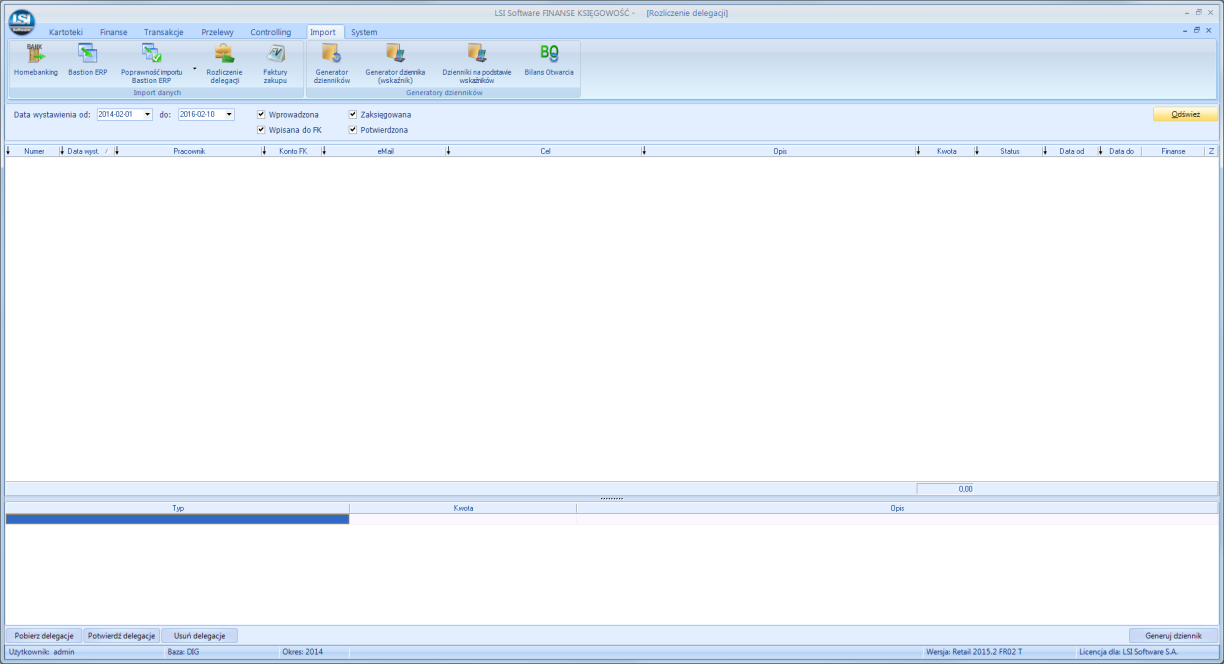Click arrow icon in Data do column header
1224x664 pixels.
(x=1100, y=151)
